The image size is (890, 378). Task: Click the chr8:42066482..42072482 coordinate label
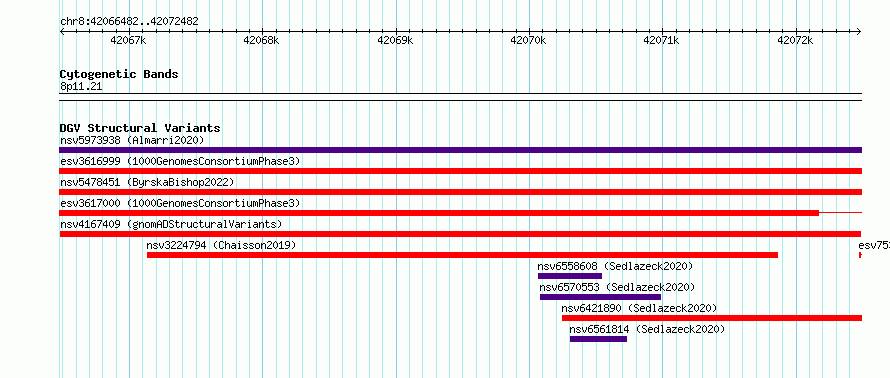[x=129, y=22]
